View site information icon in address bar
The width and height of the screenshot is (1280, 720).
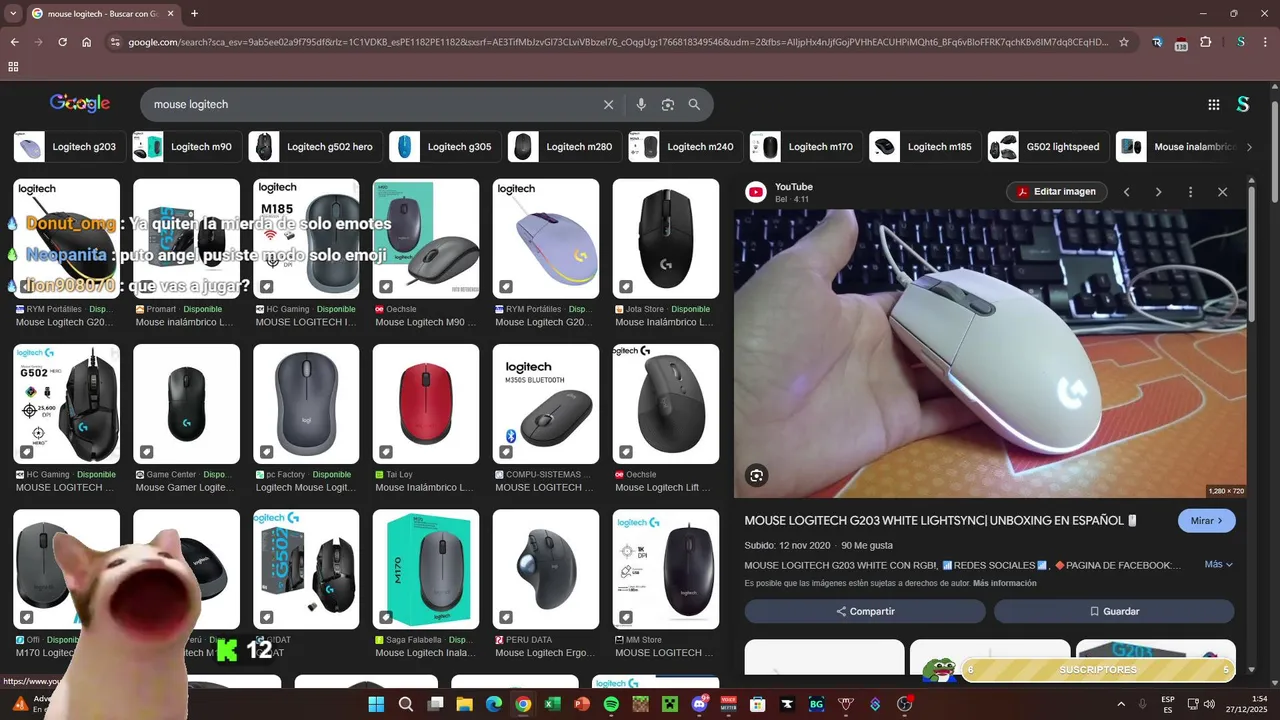pos(115,42)
